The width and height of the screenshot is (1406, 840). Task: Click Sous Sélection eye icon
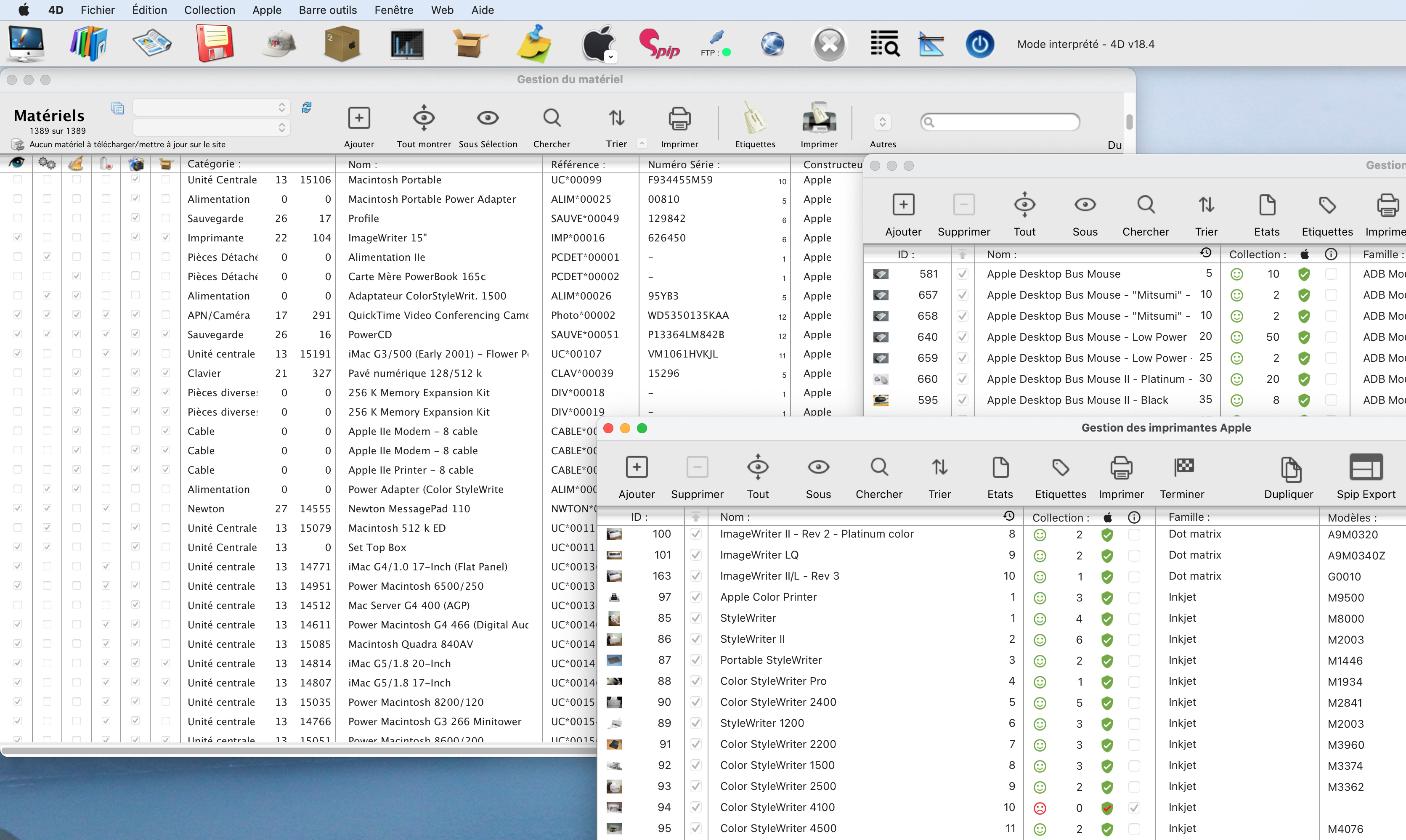(488, 118)
